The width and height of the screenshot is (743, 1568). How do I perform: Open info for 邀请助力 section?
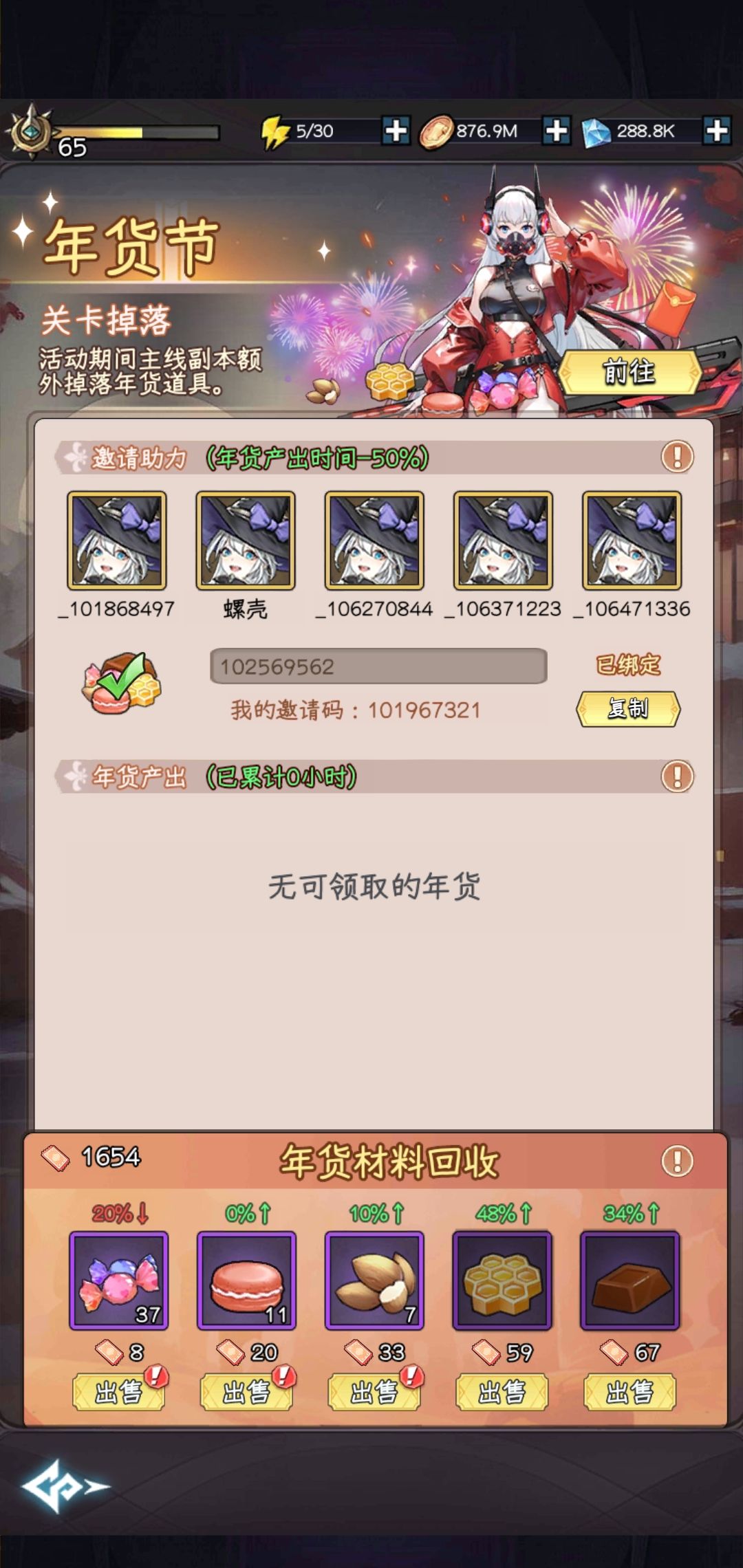(x=677, y=457)
